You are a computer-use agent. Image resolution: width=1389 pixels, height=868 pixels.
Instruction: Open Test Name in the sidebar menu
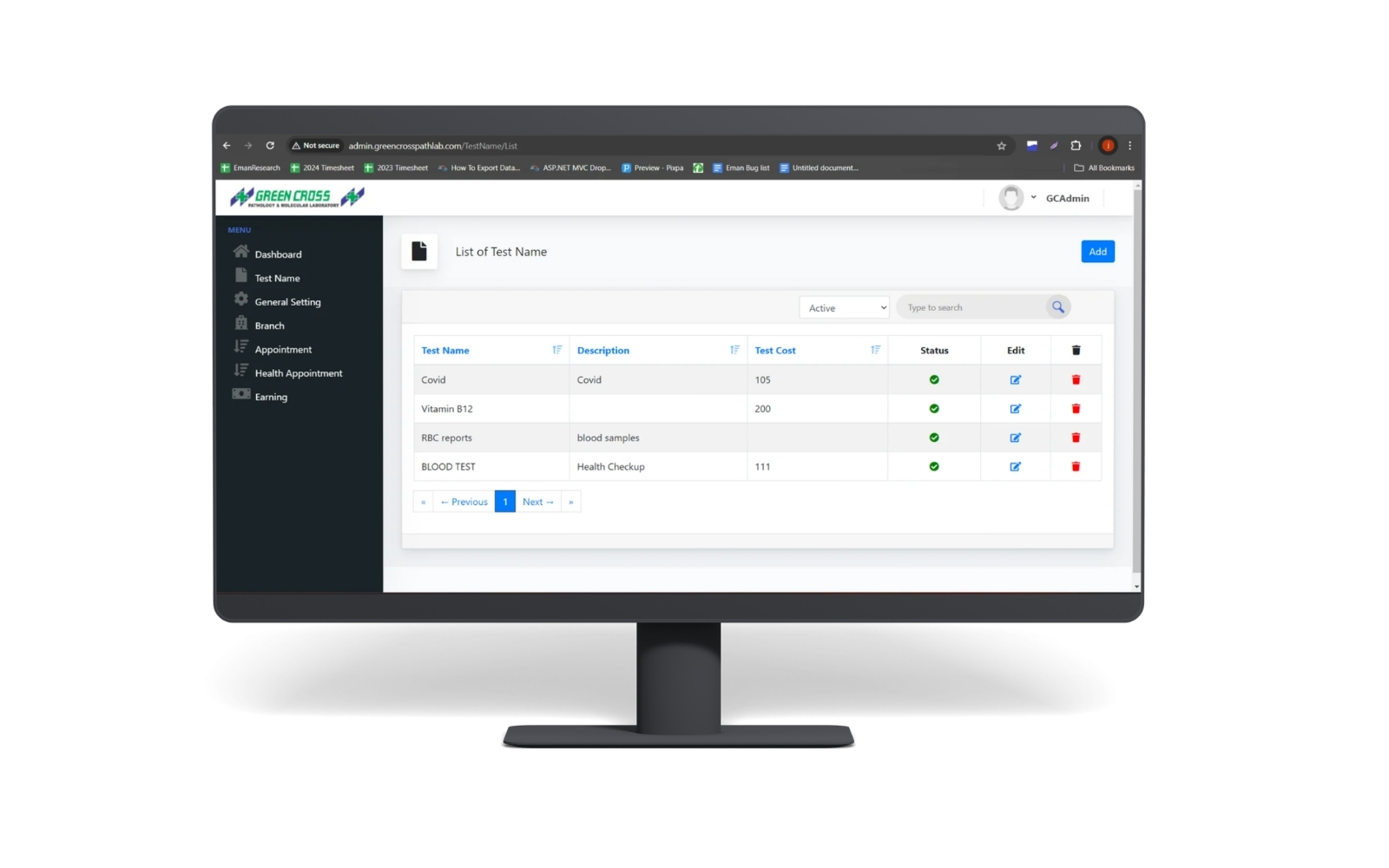click(x=277, y=279)
